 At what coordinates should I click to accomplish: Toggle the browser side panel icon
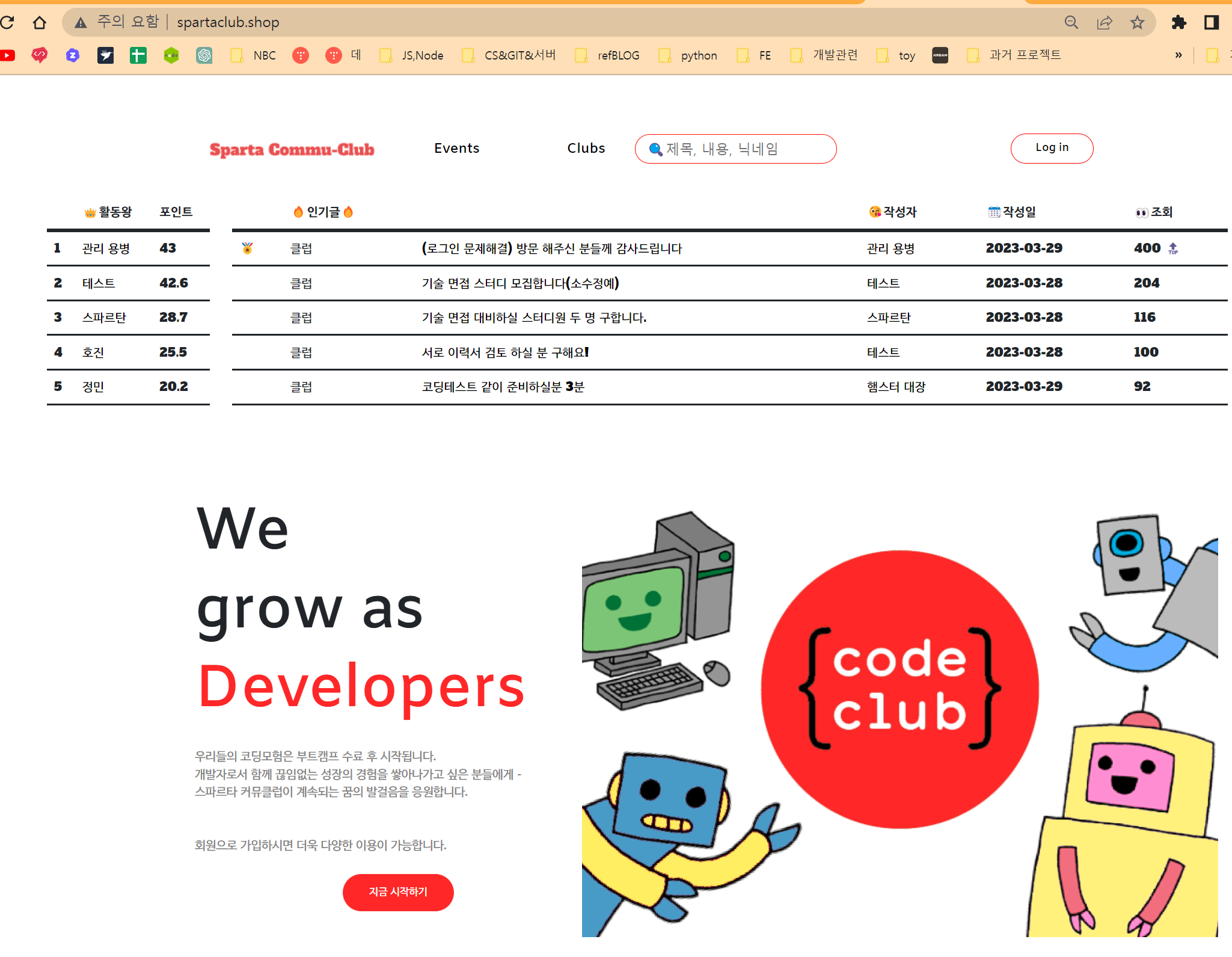point(1212,23)
